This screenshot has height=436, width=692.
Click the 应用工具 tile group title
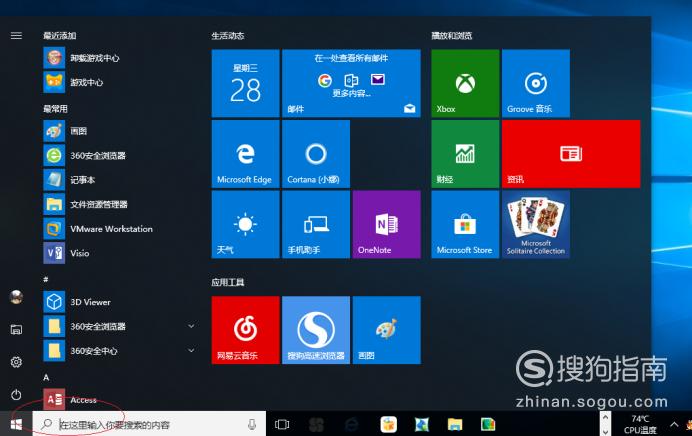point(228,282)
